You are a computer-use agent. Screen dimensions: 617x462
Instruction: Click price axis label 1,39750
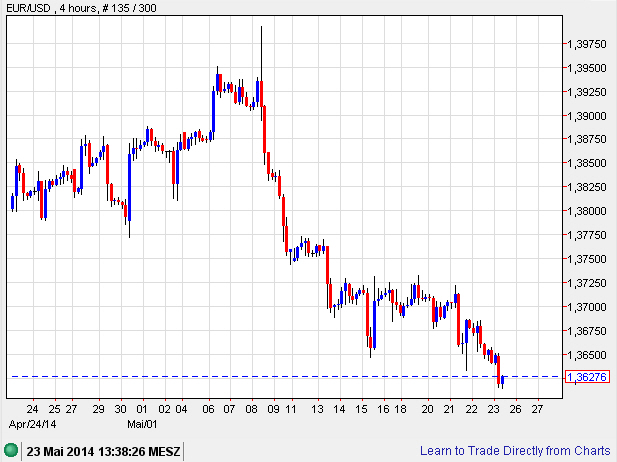(x=587, y=44)
